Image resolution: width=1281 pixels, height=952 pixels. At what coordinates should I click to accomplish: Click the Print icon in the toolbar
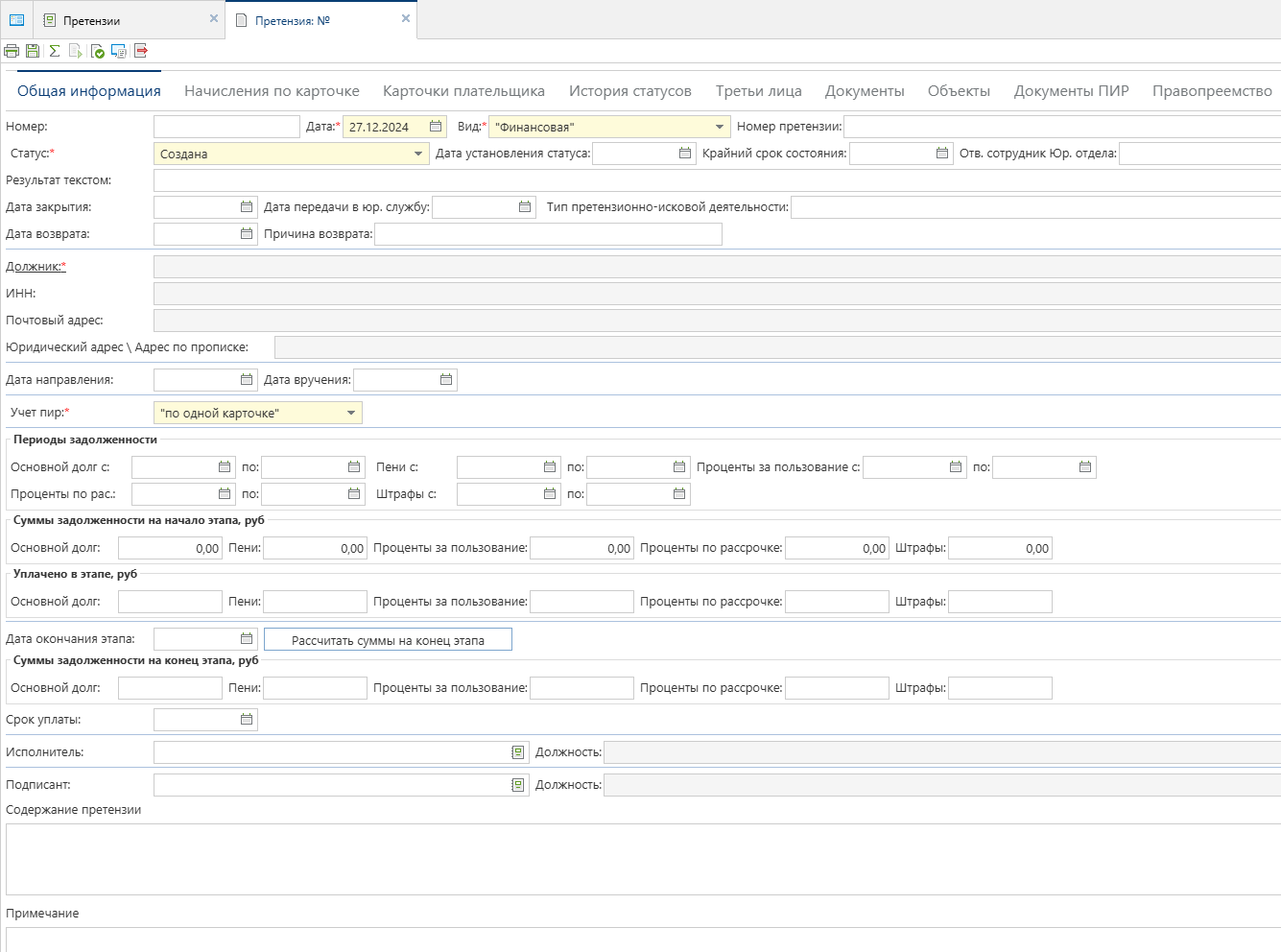pyautogui.click(x=12, y=51)
